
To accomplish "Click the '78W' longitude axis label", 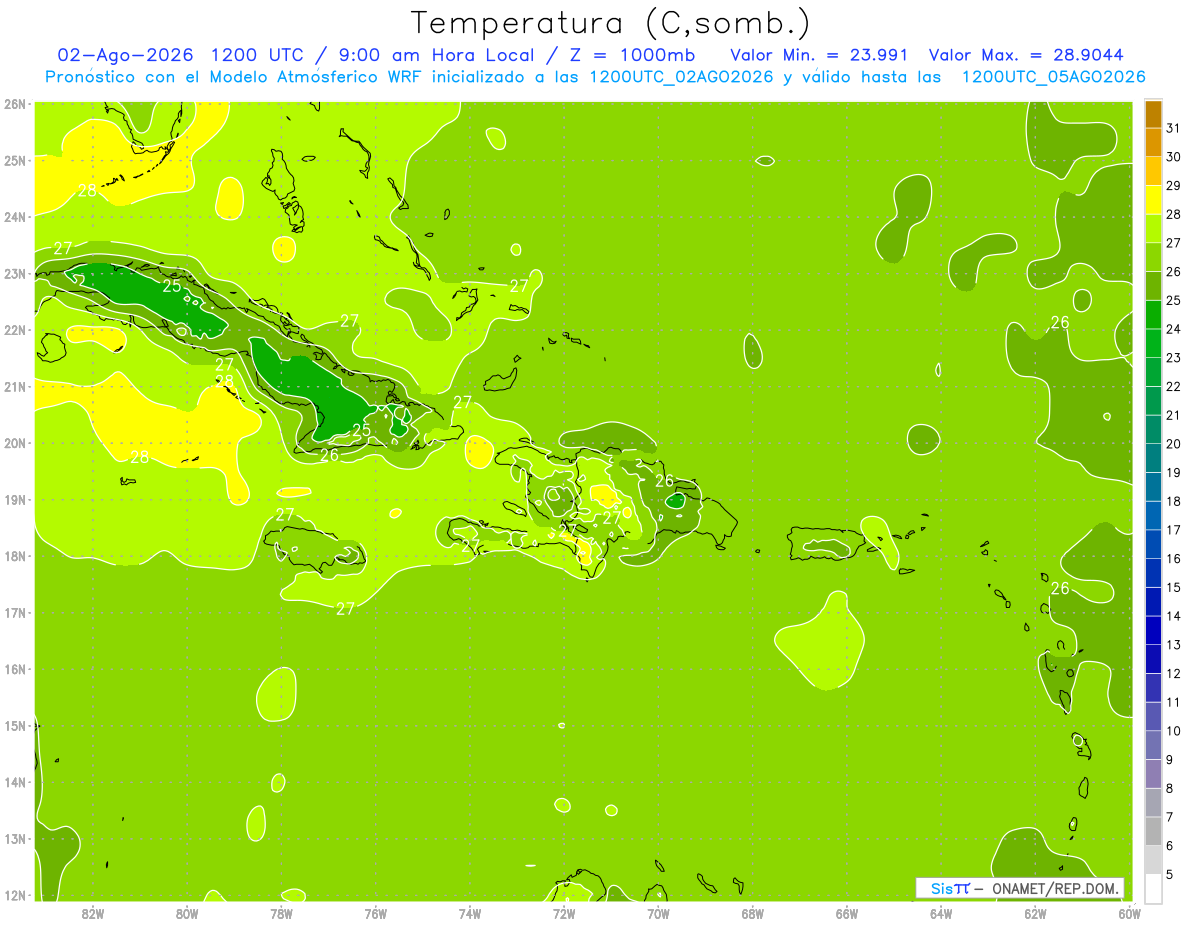I will click(x=281, y=913).
